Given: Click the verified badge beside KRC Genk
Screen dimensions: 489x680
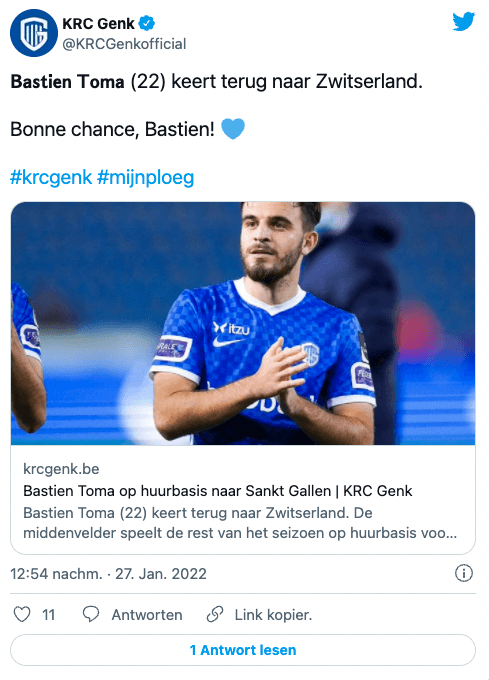Looking at the screenshot, I should [147, 23].
